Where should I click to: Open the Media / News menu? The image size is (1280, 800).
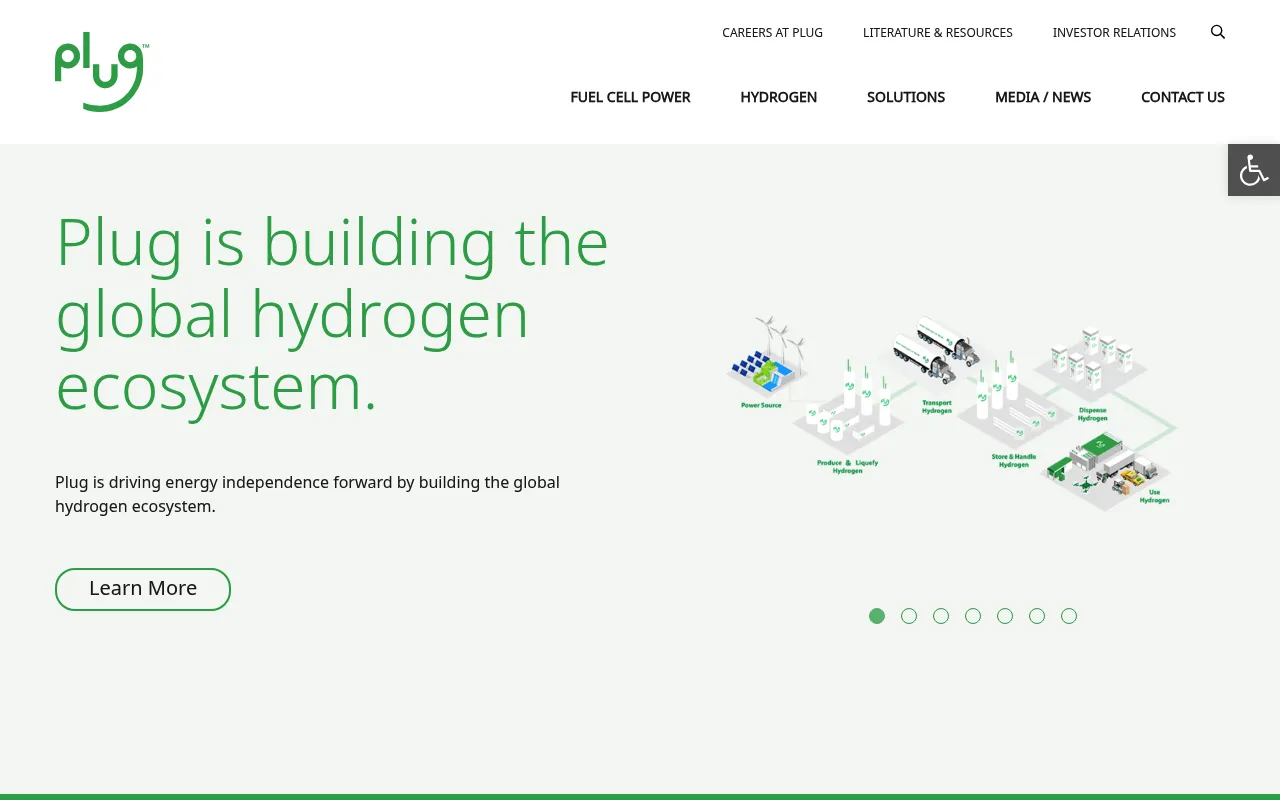(1043, 97)
